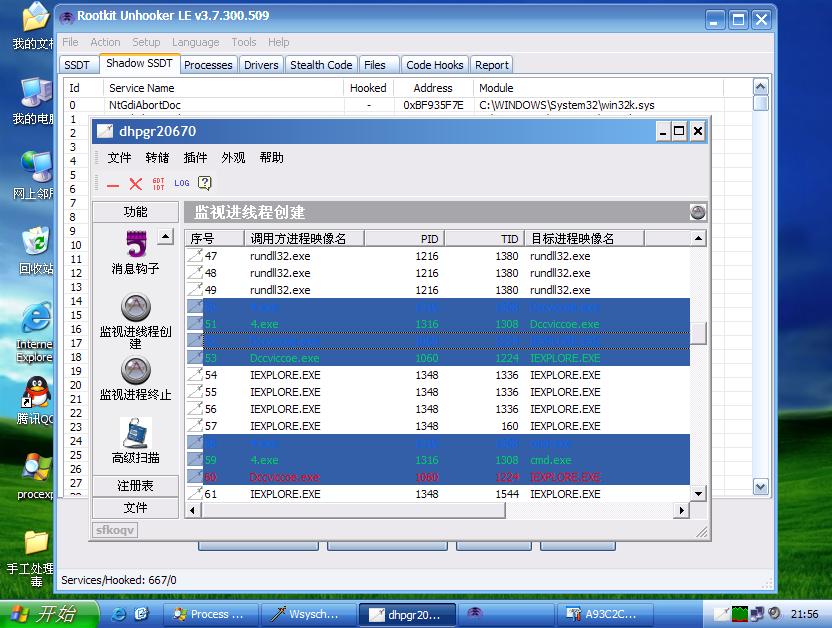Switch to the Code Hooks tab
832x628 pixels.
[434, 65]
